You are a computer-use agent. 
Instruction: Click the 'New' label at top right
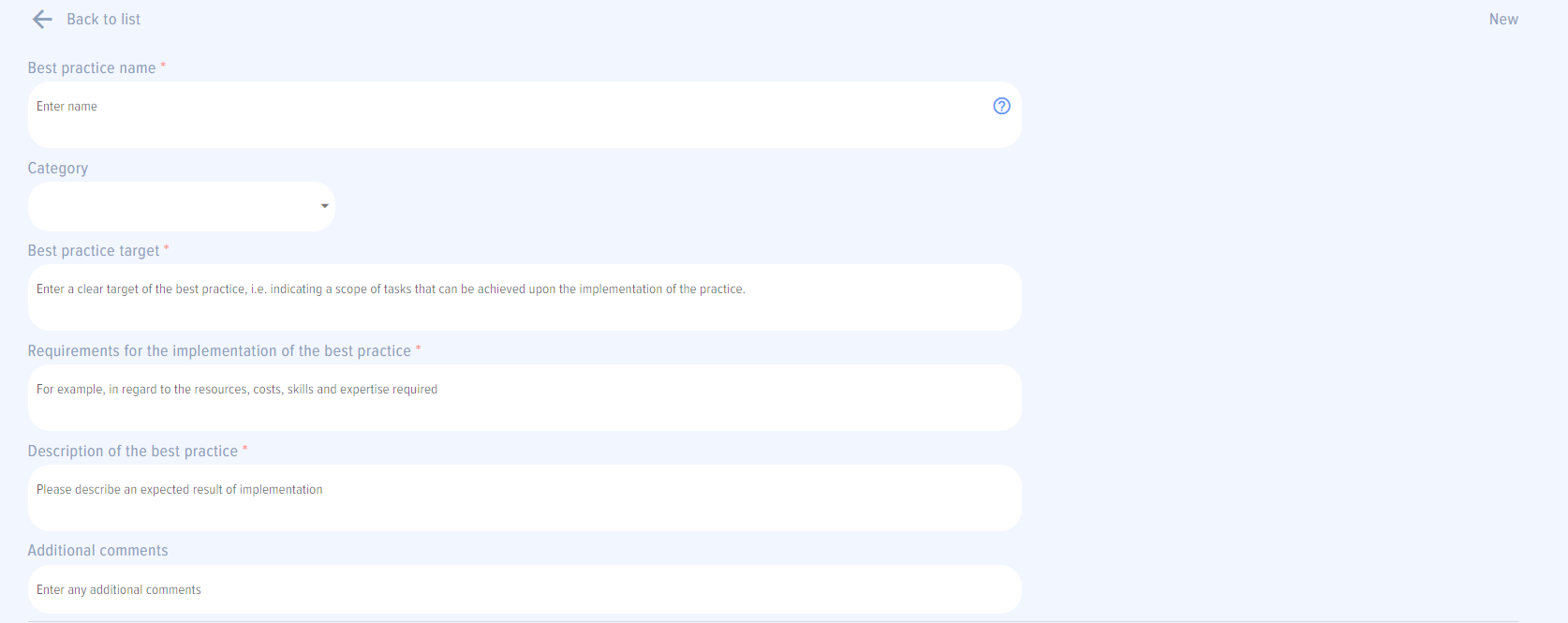coord(1503,20)
